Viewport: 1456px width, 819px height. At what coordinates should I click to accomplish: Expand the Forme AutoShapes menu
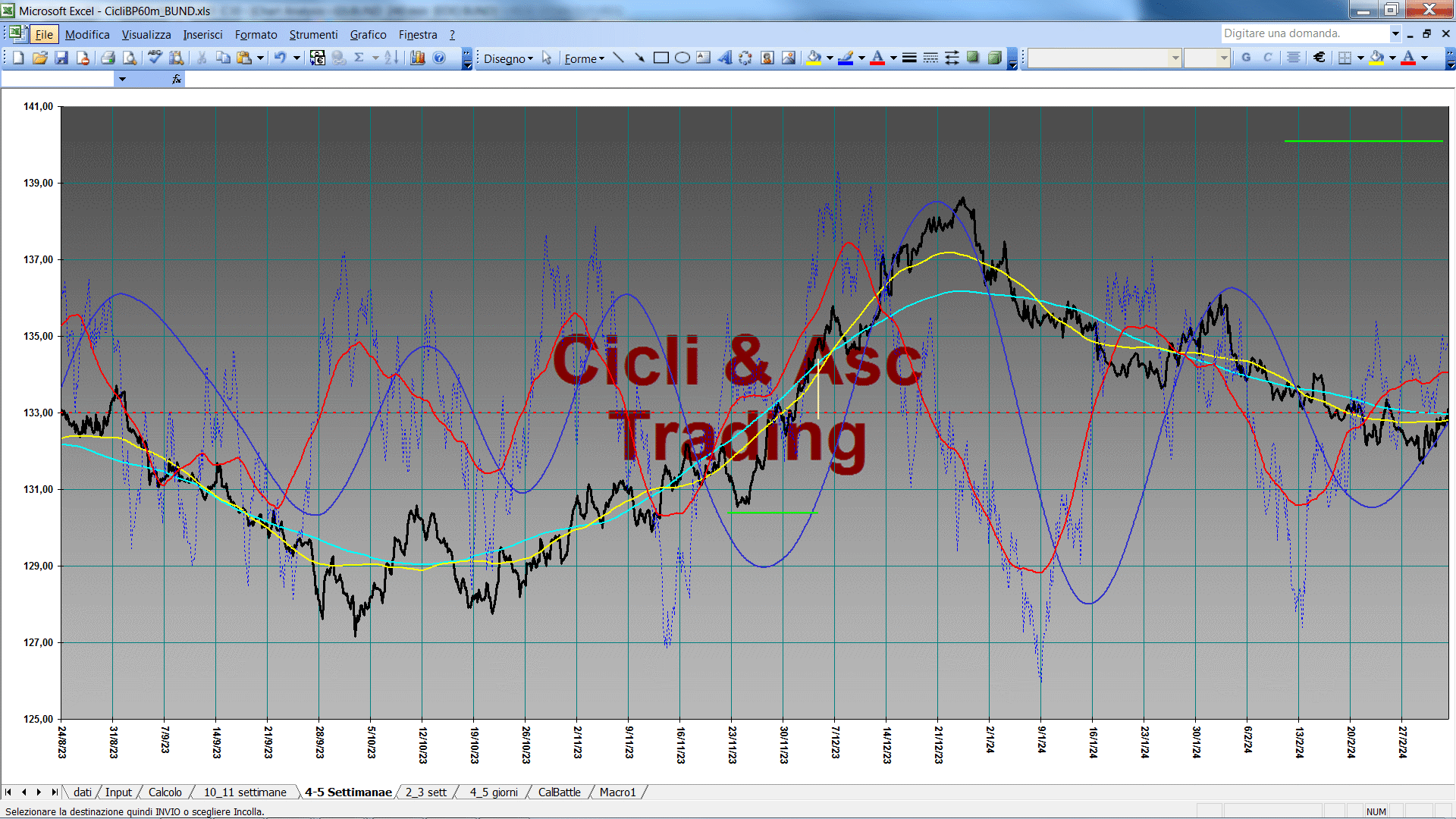pyautogui.click(x=584, y=58)
